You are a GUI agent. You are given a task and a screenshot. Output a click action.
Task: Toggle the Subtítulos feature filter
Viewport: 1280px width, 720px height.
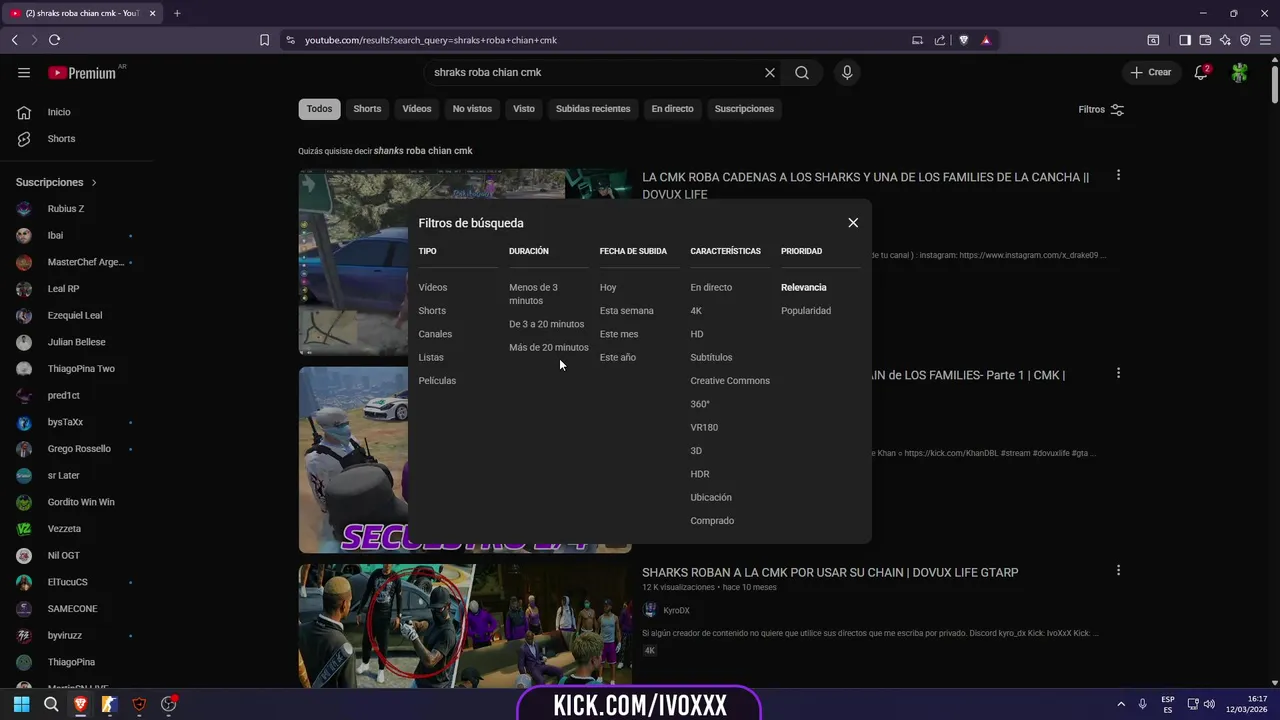coord(711,358)
